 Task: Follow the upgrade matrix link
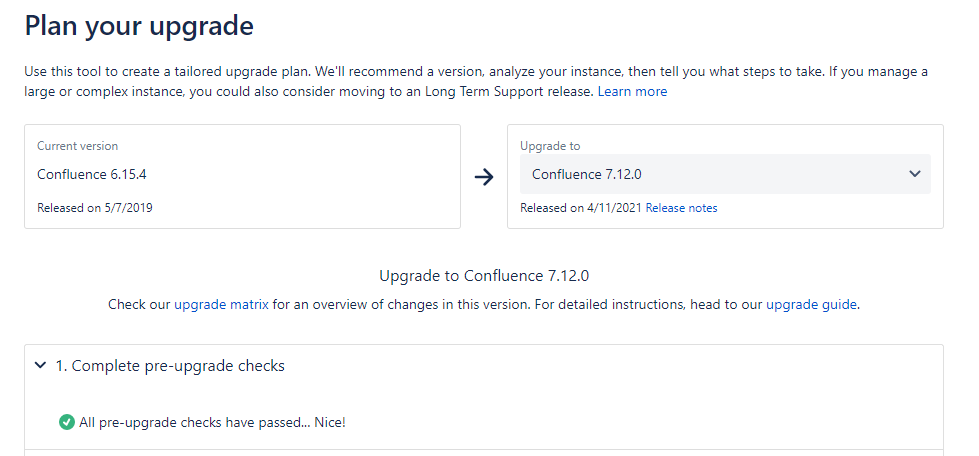click(221, 305)
